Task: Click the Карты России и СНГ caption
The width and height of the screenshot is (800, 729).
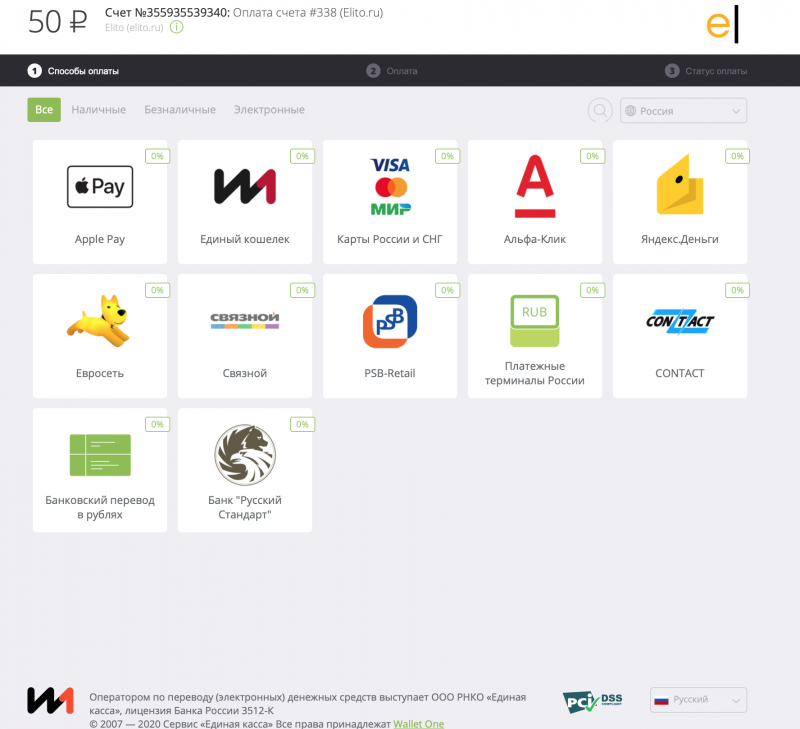Action: 390,239
